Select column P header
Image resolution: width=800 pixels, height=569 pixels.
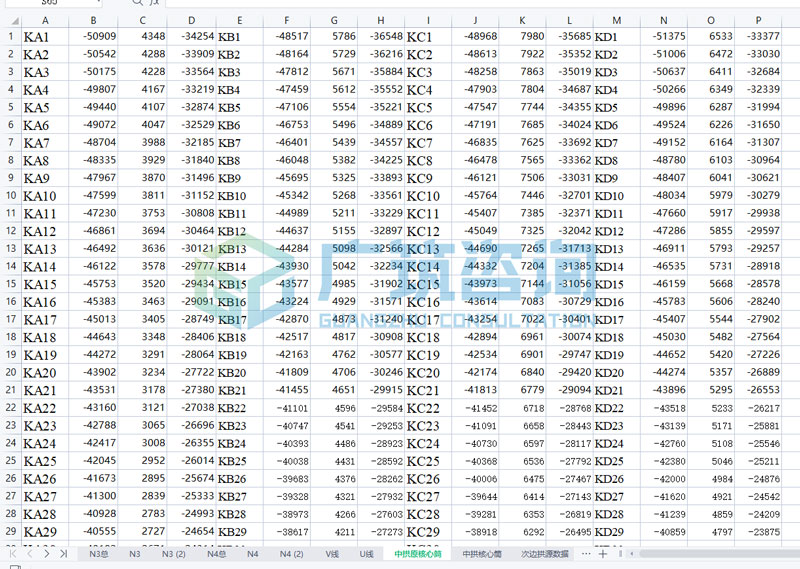click(x=758, y=21)
